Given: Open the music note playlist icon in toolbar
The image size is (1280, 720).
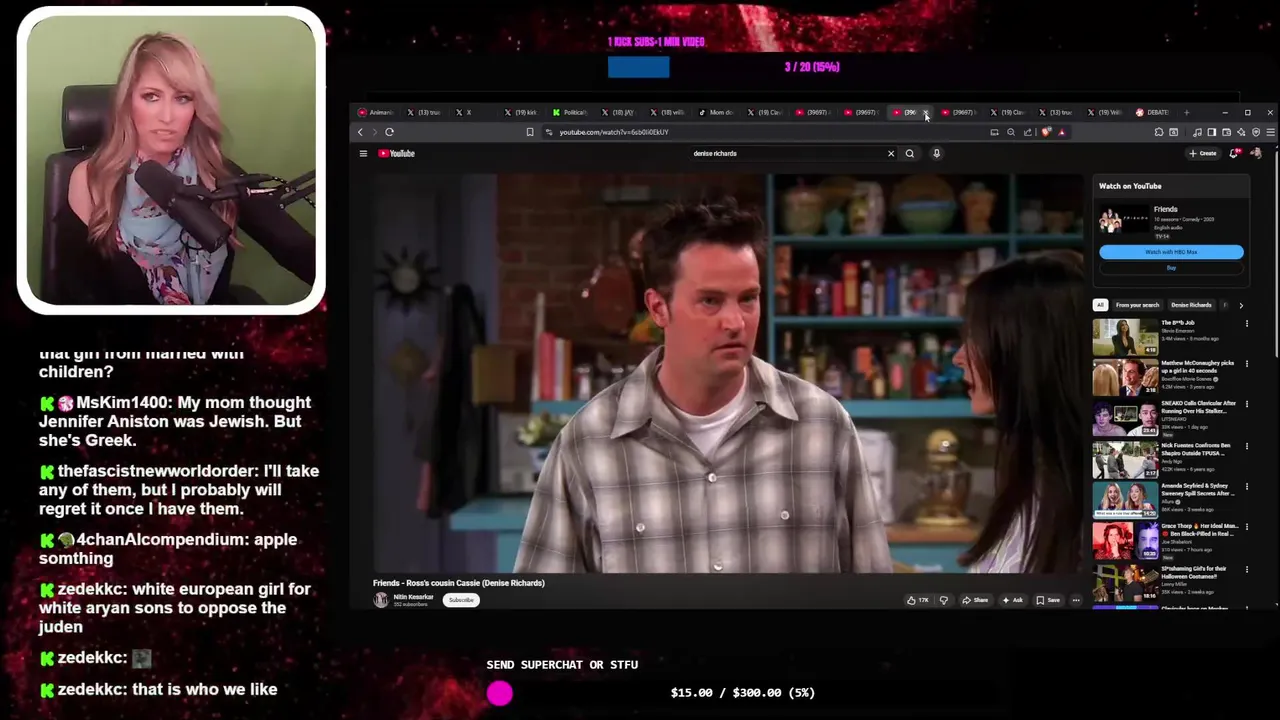Looking at the screenshot, I should [1197, 132].
